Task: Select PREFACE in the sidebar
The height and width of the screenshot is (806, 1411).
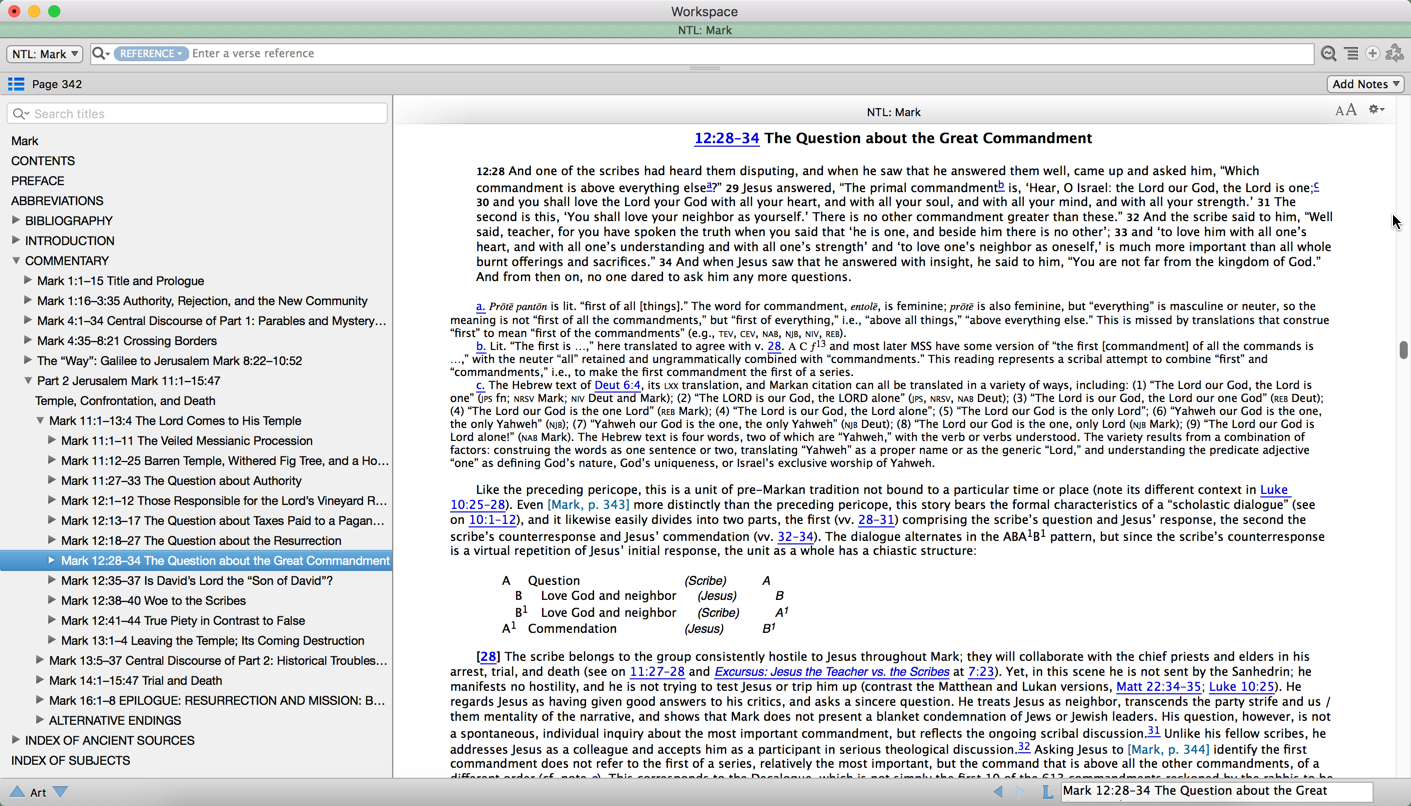Action: (38, 181)
